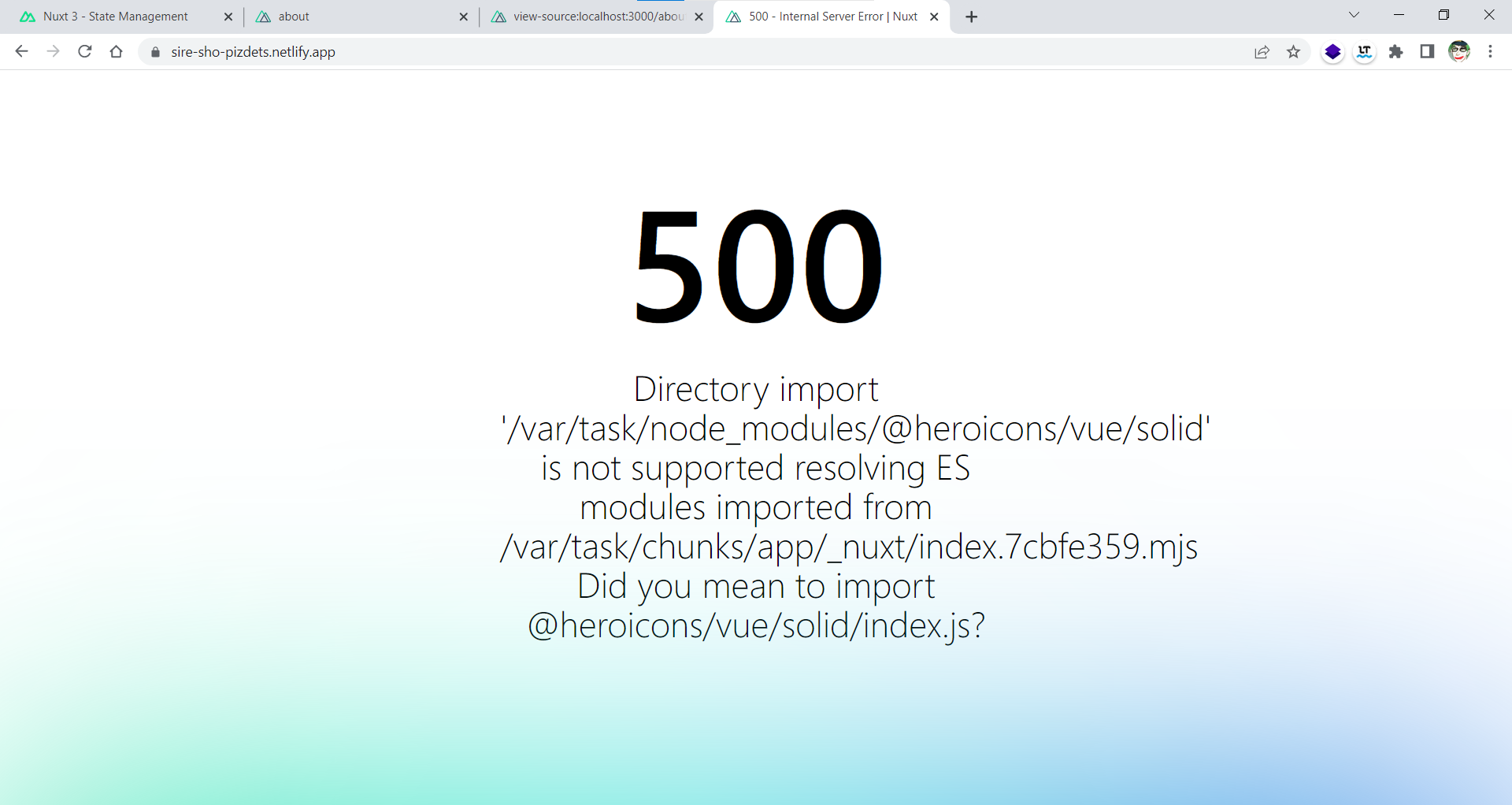The width and height of the screenshot is (1512, 805).
Task: Open the LanguageTool extension icon
Action: click(x=1364, y=51)
